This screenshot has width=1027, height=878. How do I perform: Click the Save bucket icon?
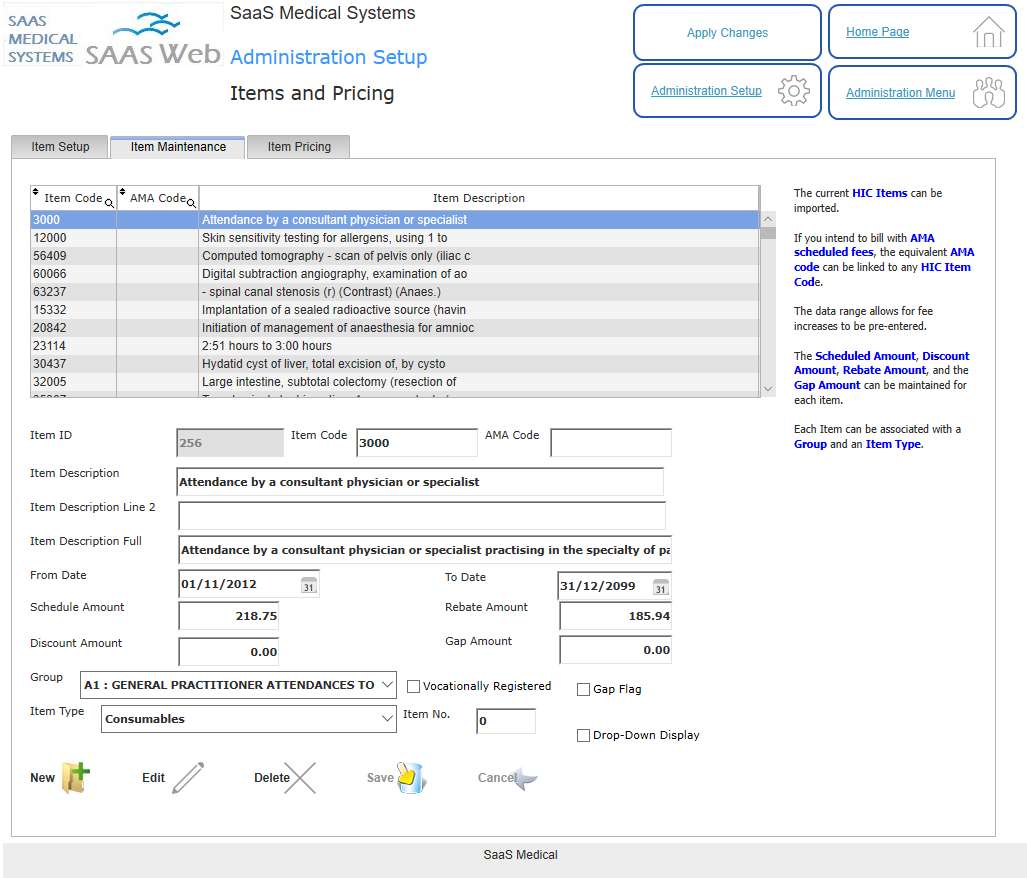[x=411, y=778]
